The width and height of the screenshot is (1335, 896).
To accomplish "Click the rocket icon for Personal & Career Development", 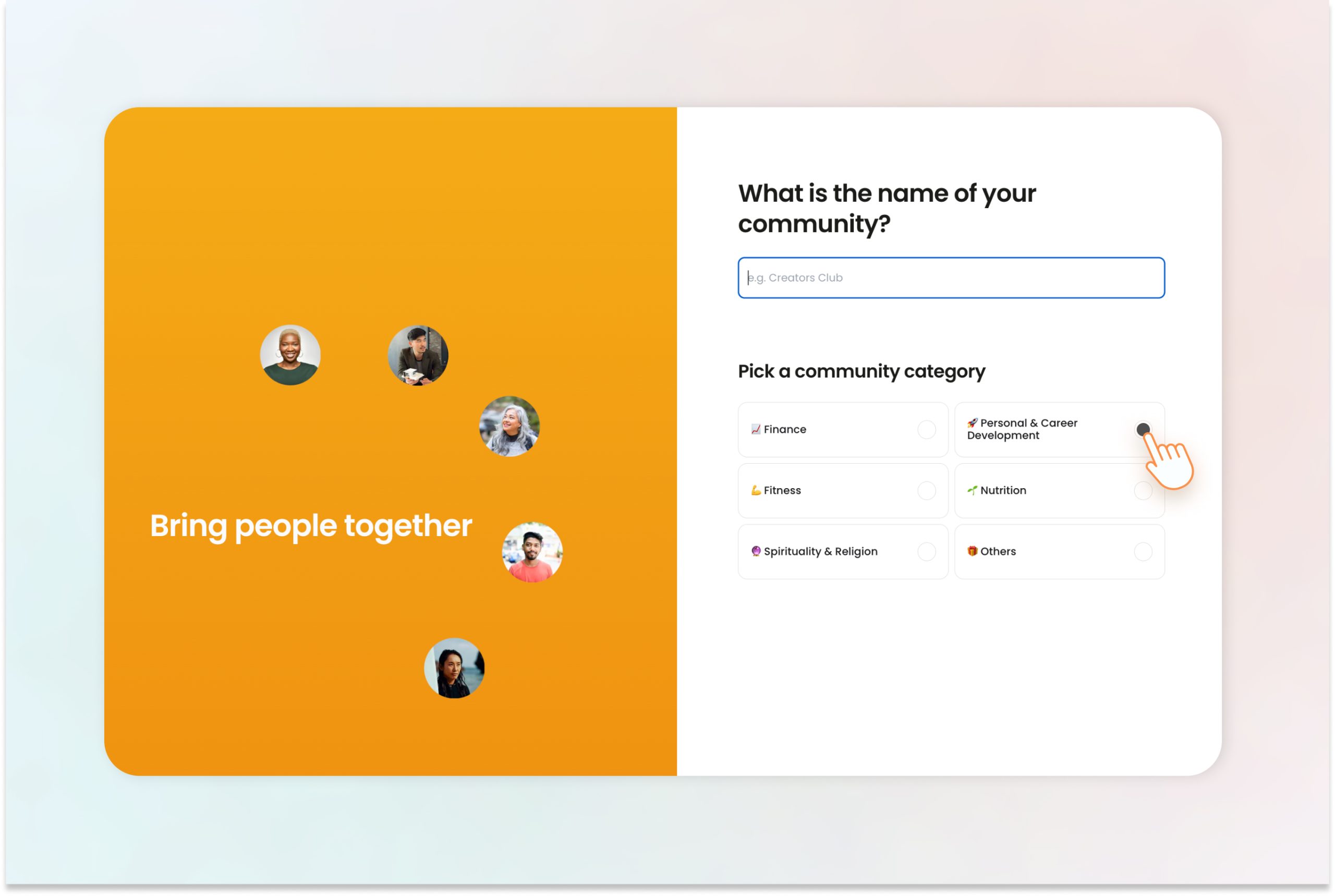I will (972, 423).
